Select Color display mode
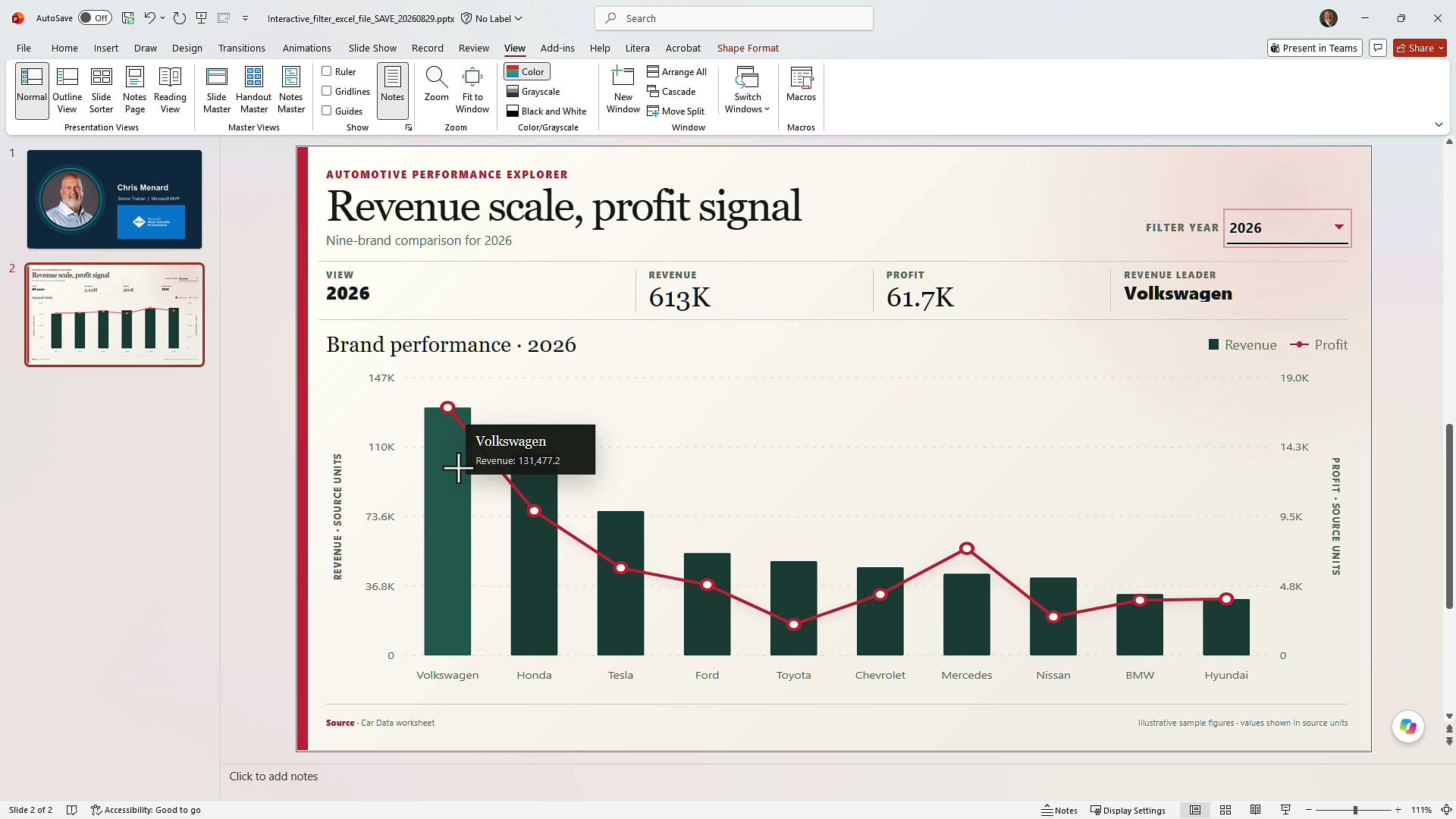 point(526,71)
